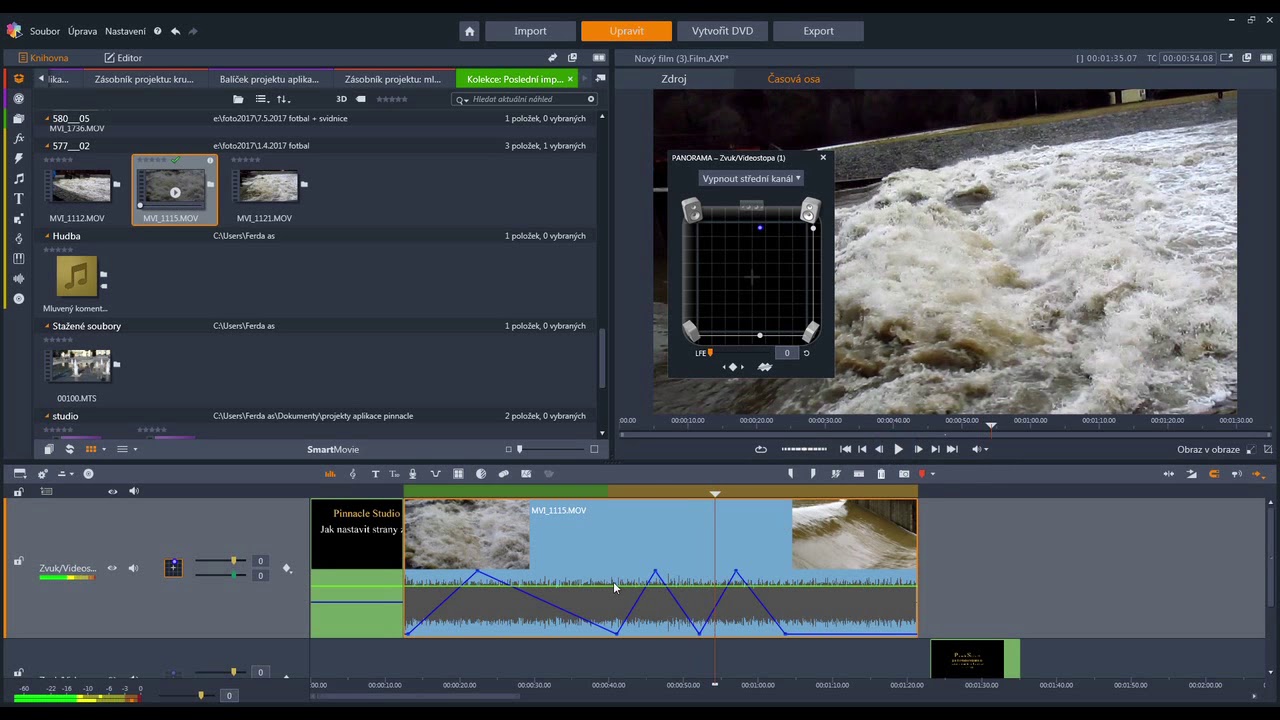Open the fx effects category in sidebar
Viewport: 1280px width, 720px height.
[18, 139]
